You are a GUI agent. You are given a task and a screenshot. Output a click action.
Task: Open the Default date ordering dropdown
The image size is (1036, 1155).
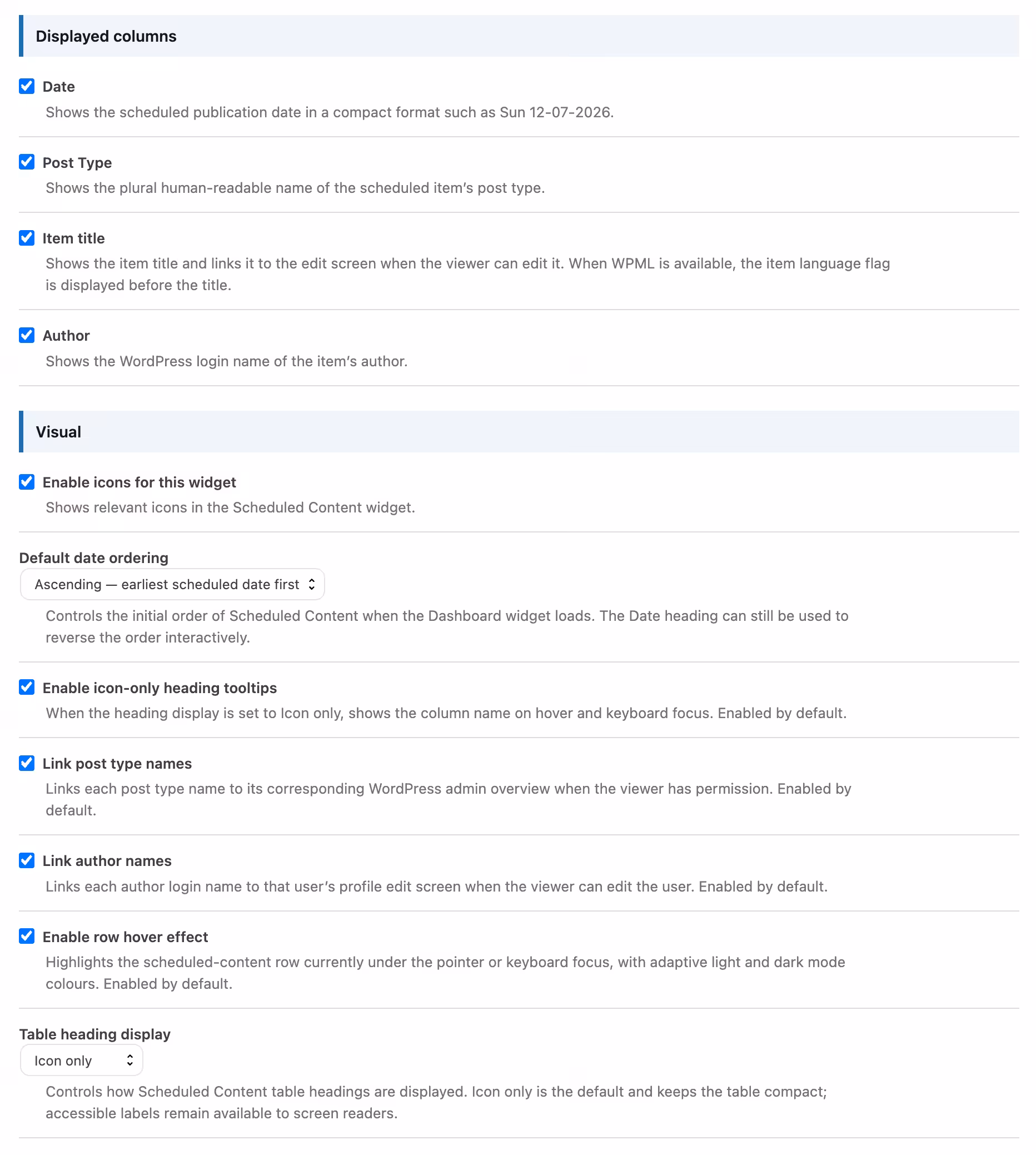172,585
